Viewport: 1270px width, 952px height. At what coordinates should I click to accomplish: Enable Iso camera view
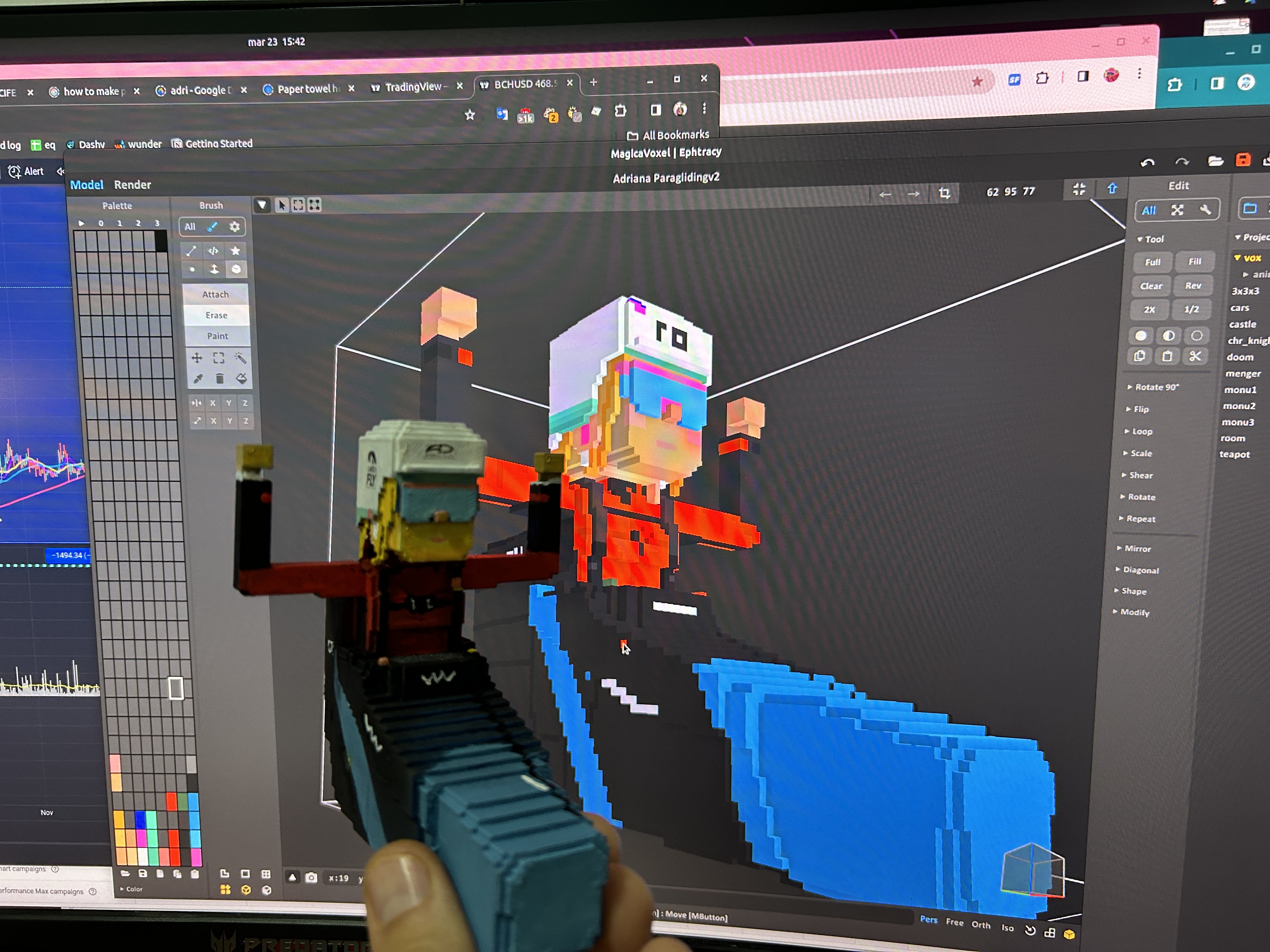pyautogui.click(x=1007, y=927)
